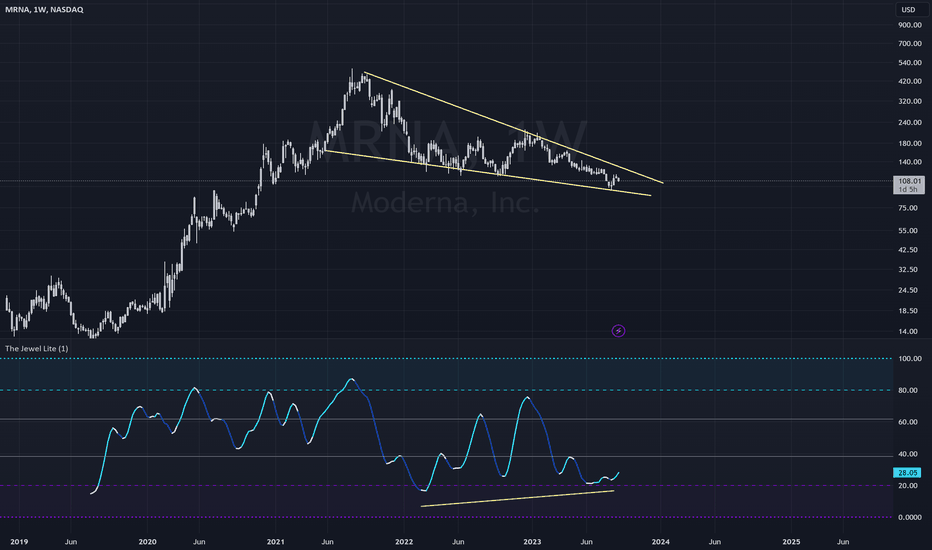The height and width of the screenshot is (550, 932).
Task: Select the upper yellow wedge trendline
Action: pos(514,127)
